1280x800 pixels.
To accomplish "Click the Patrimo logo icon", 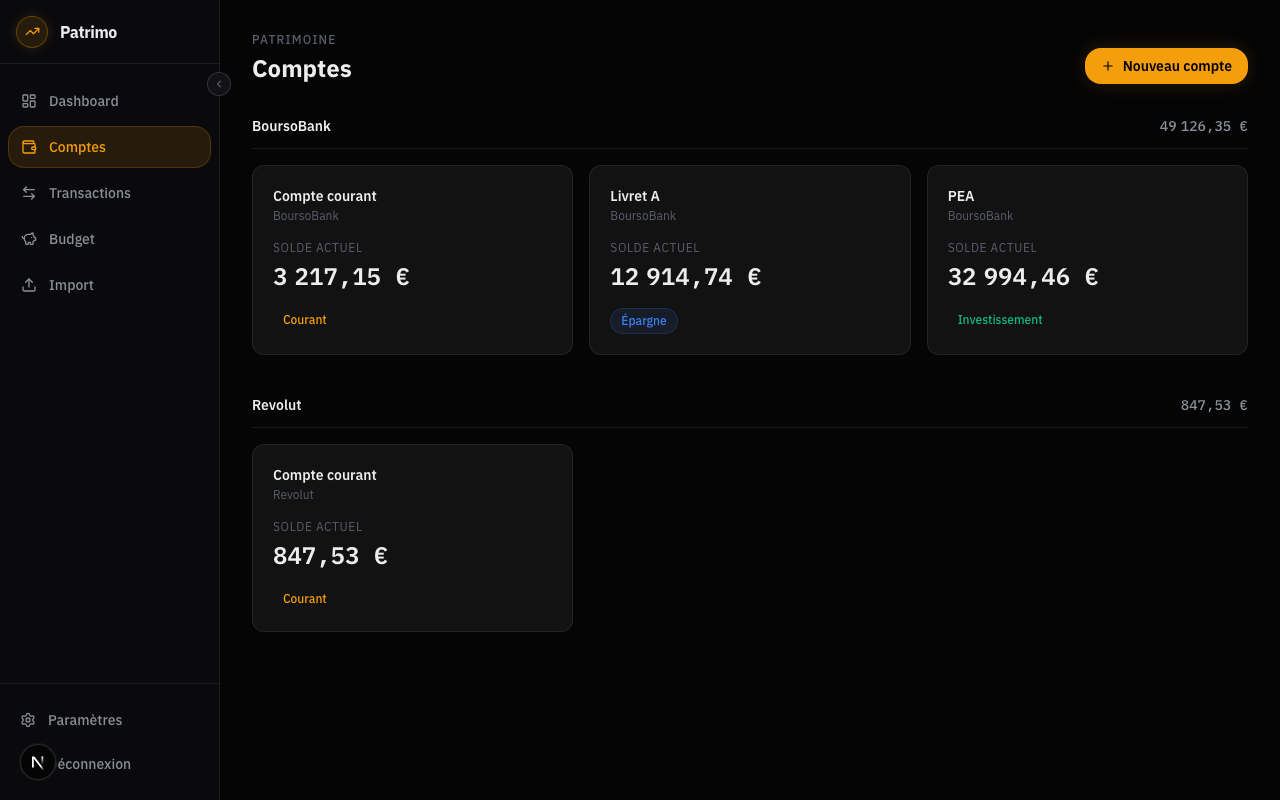I will pyautogui.click(x=32, y=32).
